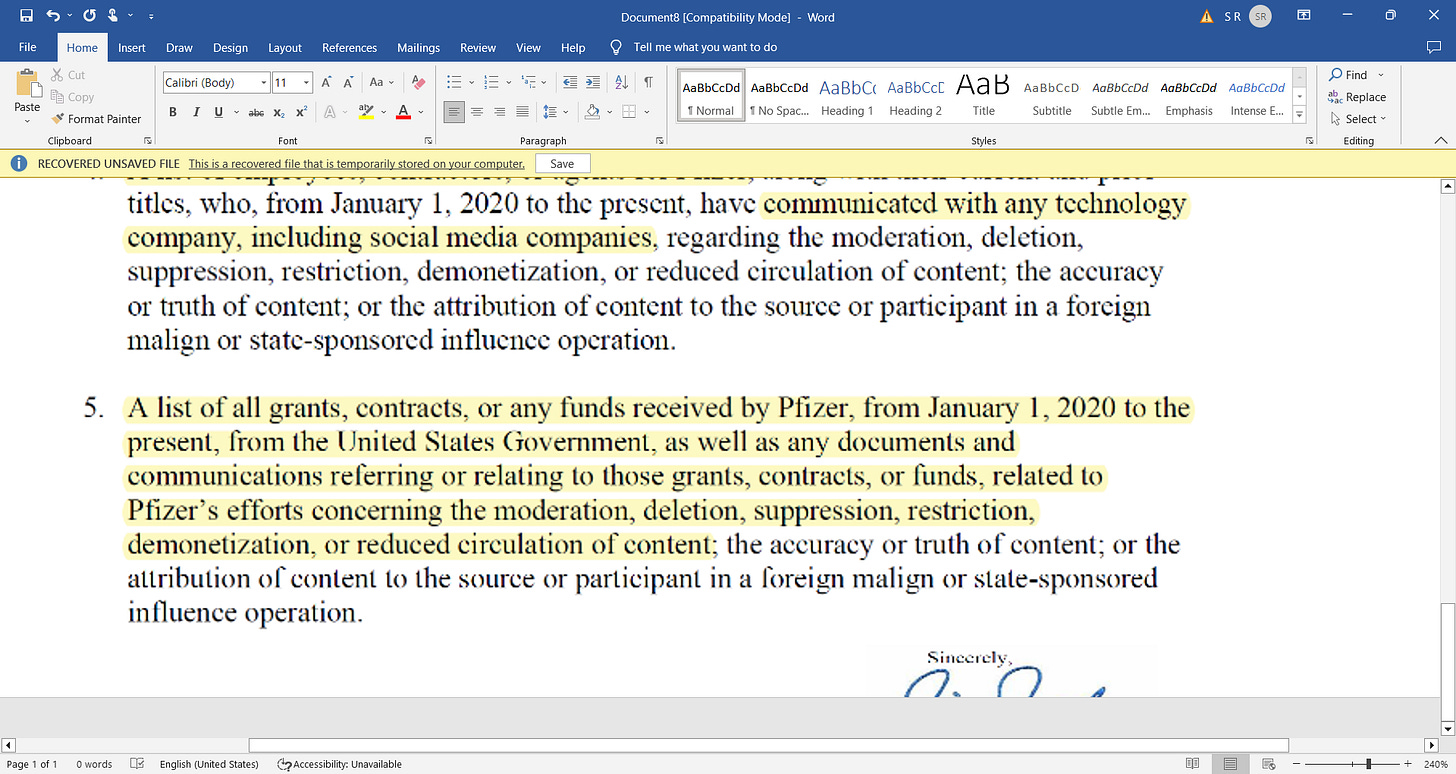Image resolution: width=1456 pixels, height=774 pixels.
Task: Switch to the Layout tab
Action: click(285, 47)
